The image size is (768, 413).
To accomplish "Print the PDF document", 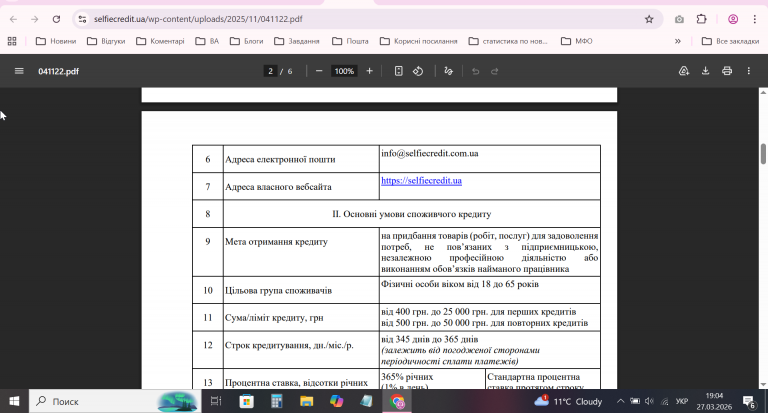I will tap(727, 71).
